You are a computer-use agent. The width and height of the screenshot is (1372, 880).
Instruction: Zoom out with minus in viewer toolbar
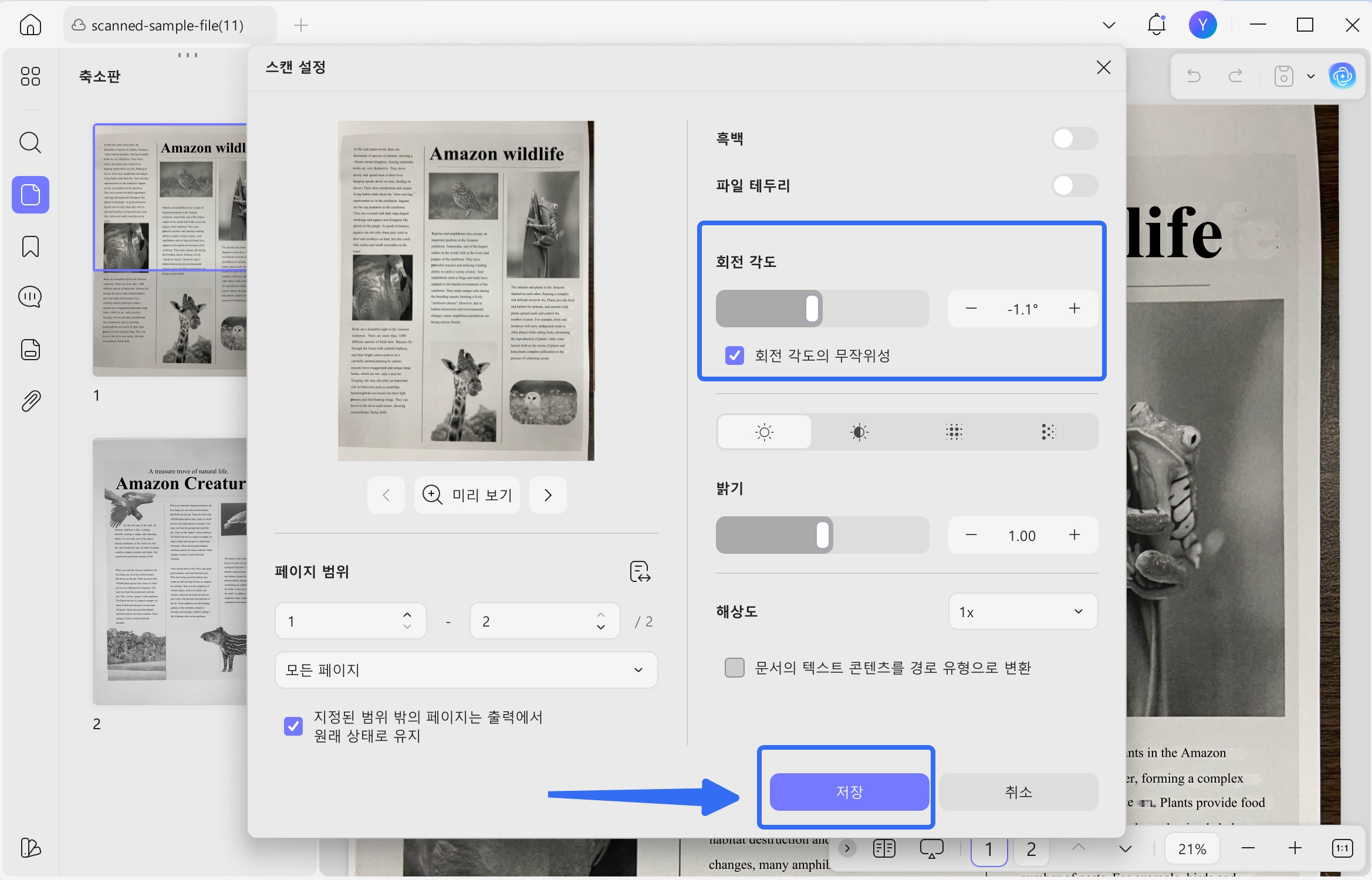coord(1248,848)
